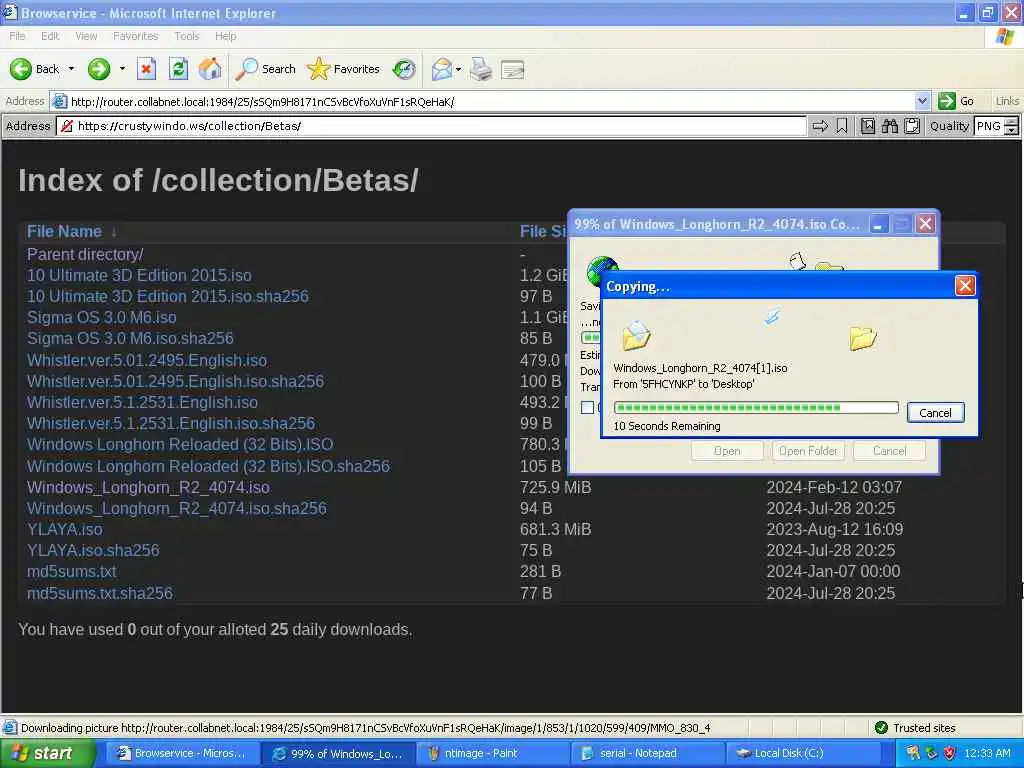Click the download dialog progress bar
The height and width of the screenshot is (768, 1024).
point(590,337)
